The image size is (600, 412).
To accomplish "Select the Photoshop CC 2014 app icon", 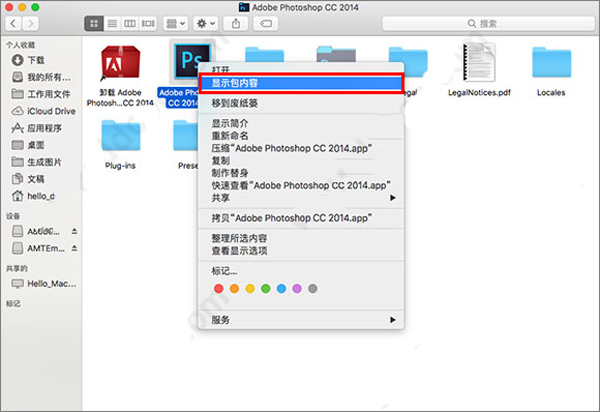I will tap(191, 61).
